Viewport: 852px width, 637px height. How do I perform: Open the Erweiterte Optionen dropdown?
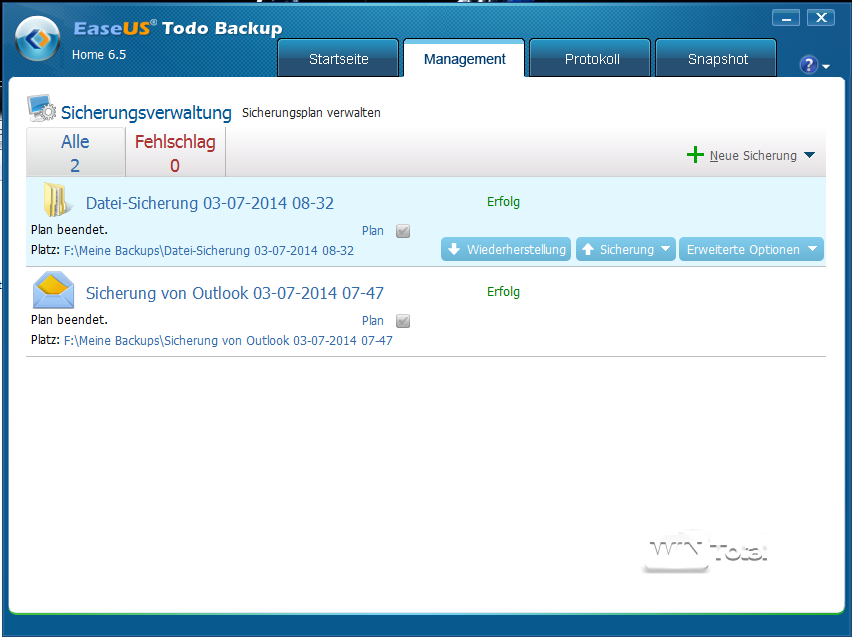[751, 249]
